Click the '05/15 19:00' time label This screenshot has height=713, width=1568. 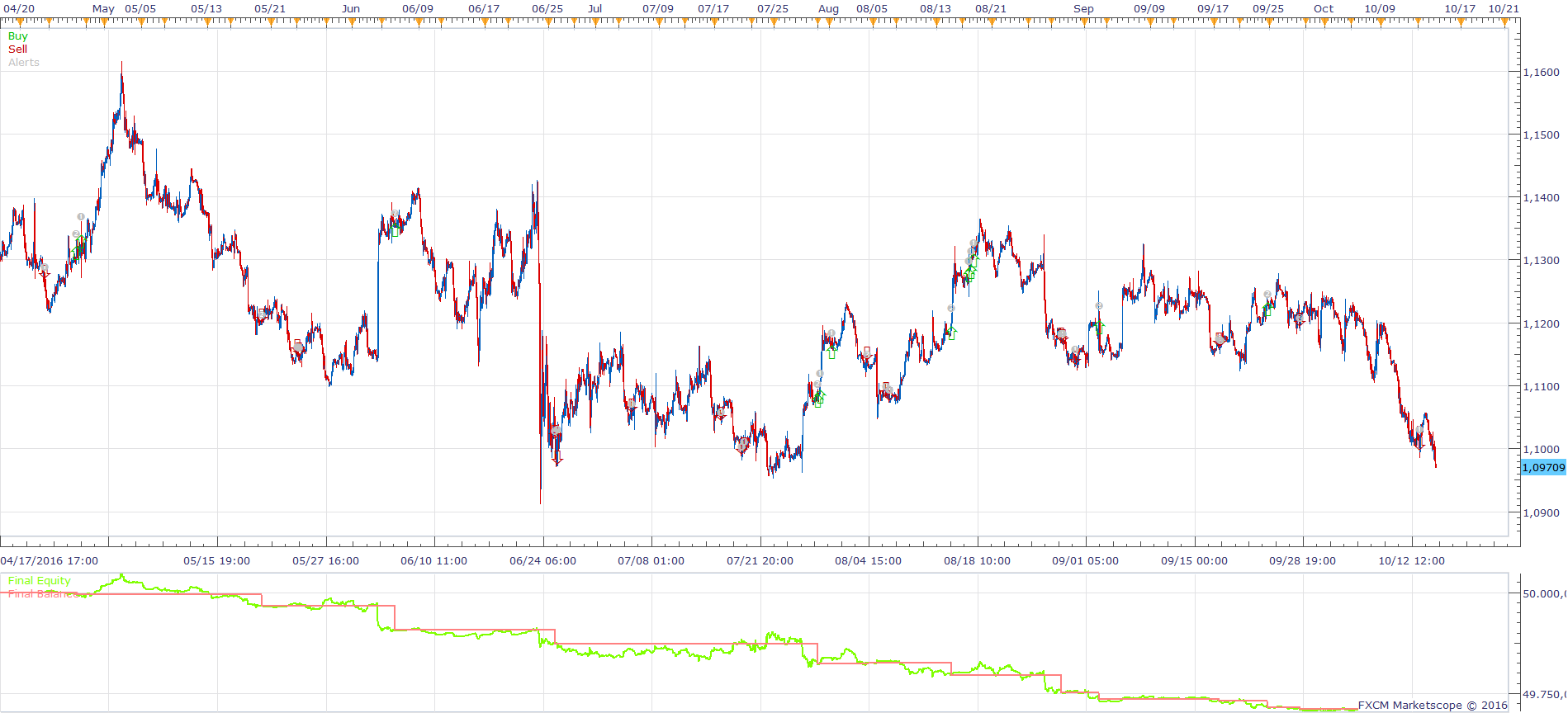(x=216, y=561)
